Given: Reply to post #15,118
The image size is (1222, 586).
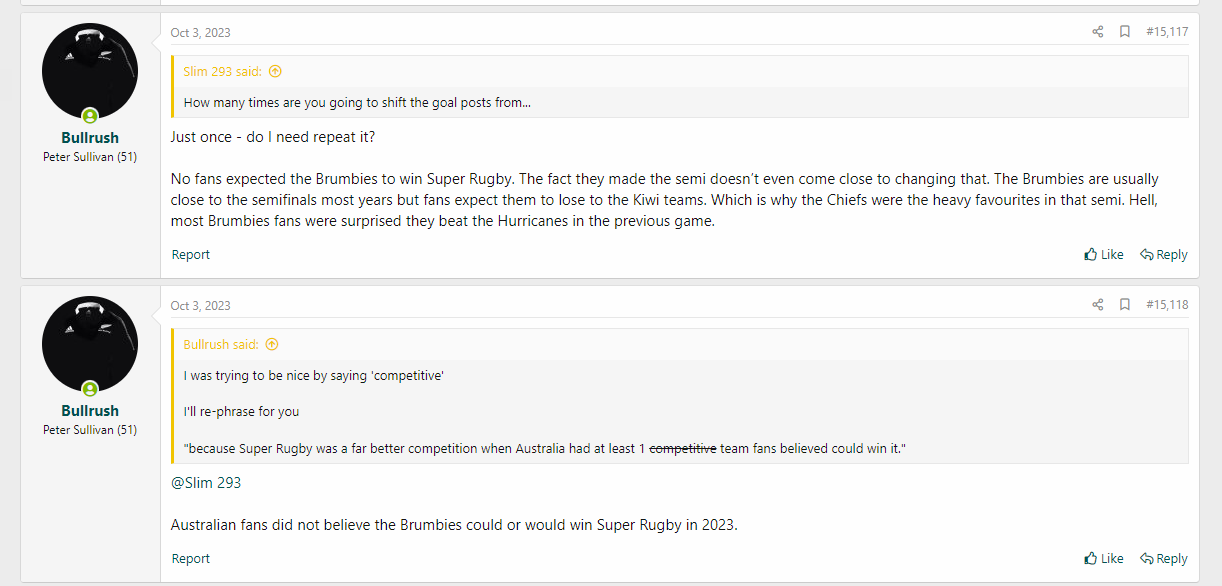Looking at the screenshot, I should tap(1164, 558).
